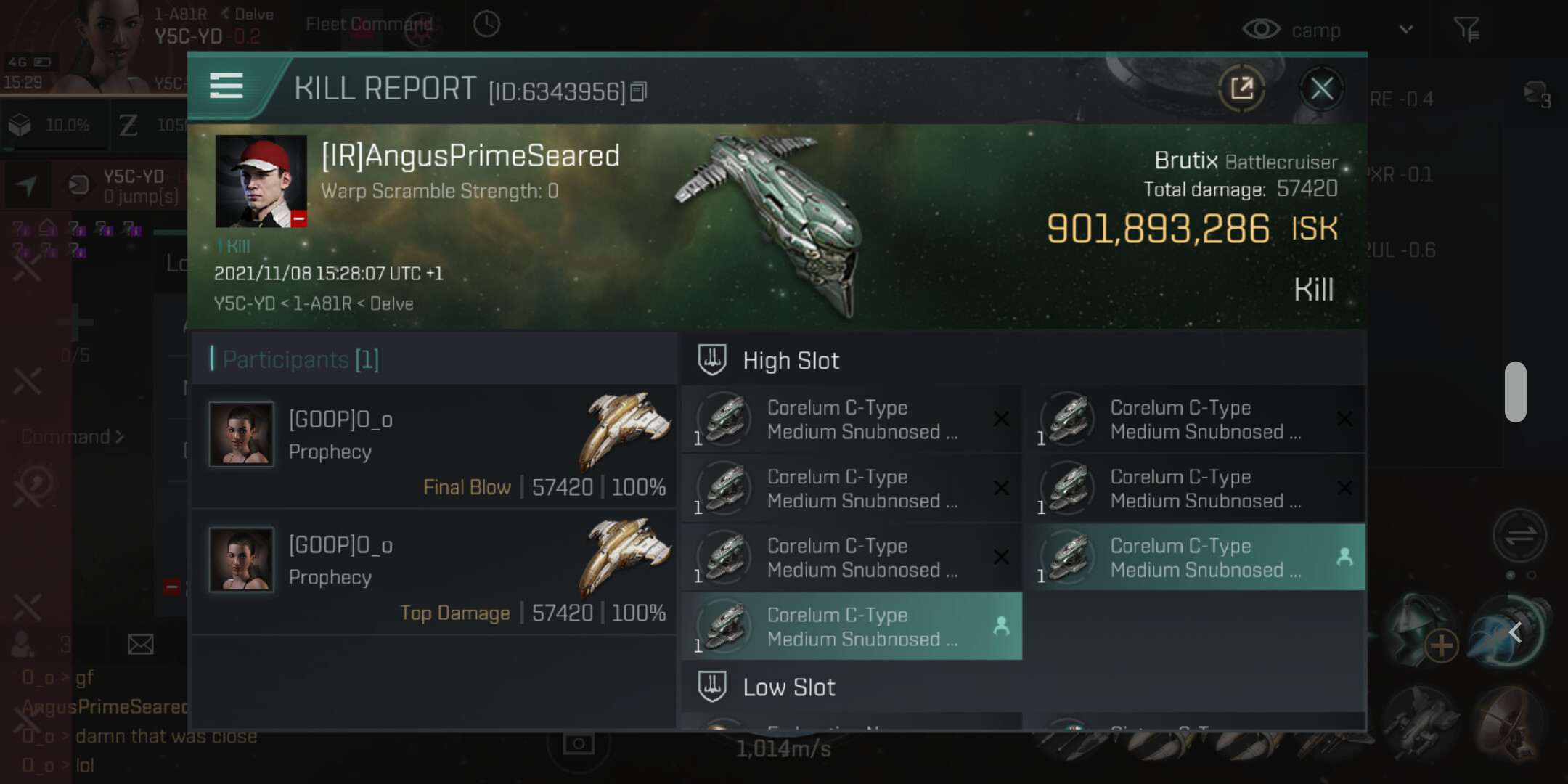The image size is (1568, 784).
Task: Expand the Command side panel chevron
Action: [x=119, y=437]
